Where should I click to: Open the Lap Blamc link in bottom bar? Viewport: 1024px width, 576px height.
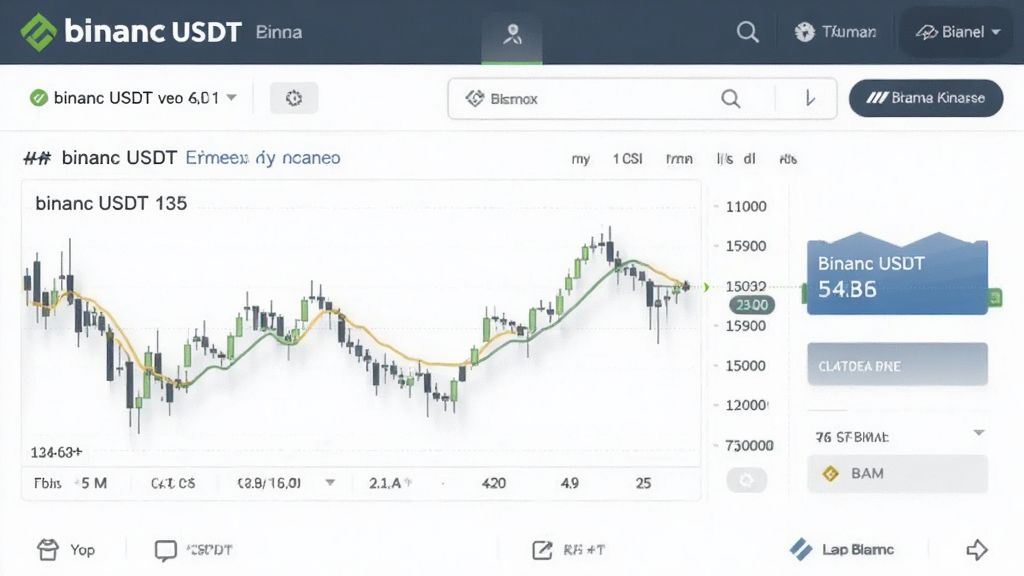click(x=857, y=550)
